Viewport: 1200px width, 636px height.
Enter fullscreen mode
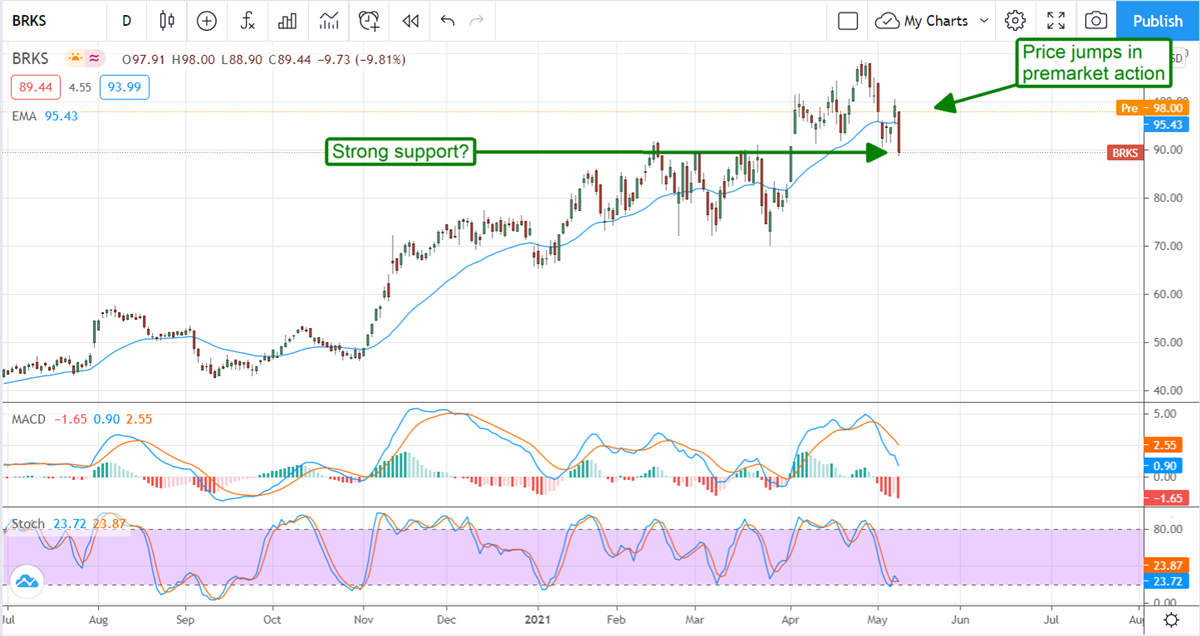tap(1056, 20)
